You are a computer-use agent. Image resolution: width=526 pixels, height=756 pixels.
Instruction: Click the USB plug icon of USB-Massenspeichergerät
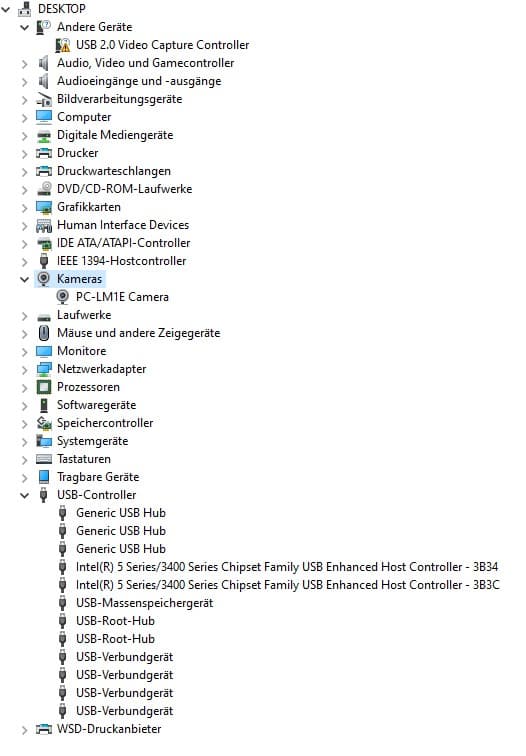(63, 603)
